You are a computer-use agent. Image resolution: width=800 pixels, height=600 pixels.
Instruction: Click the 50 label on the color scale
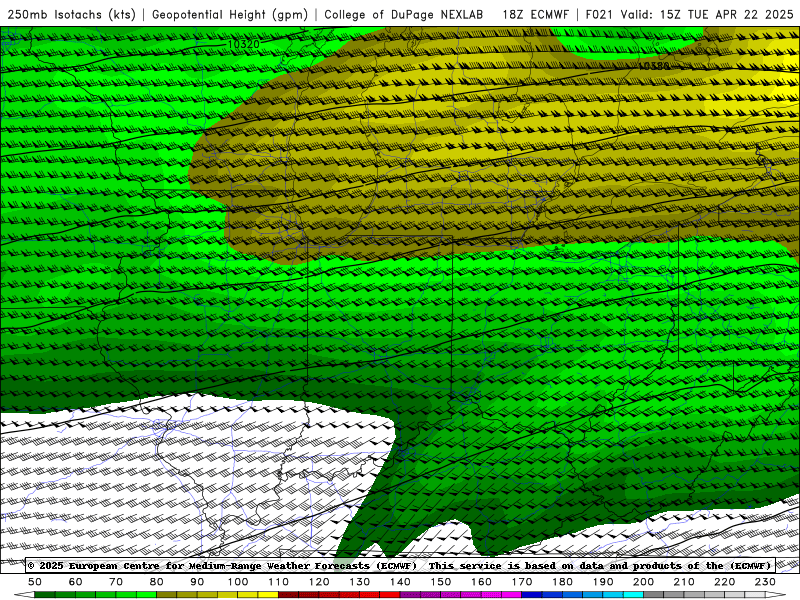click(x=35, y=582)
